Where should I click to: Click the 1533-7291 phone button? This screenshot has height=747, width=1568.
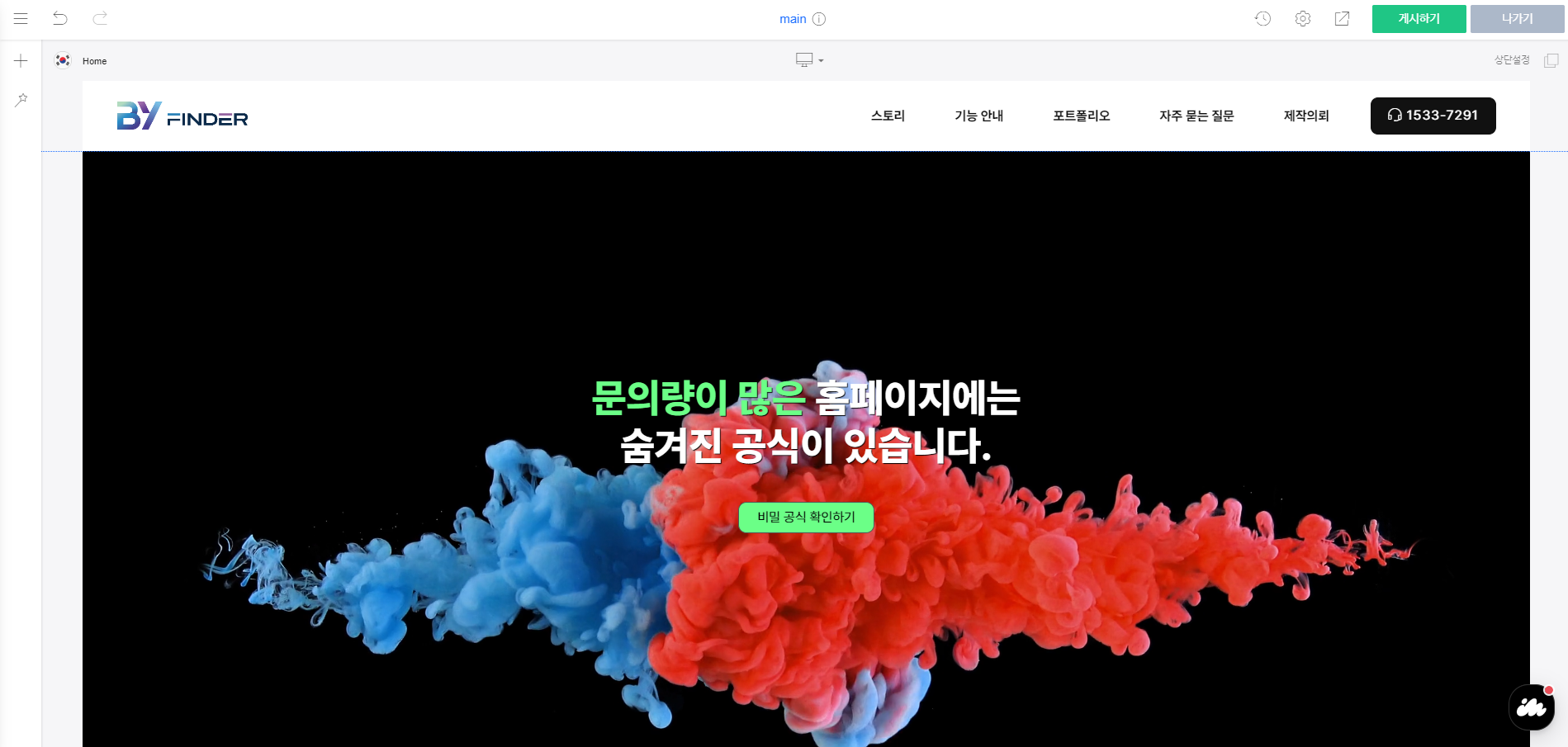(1433, 116)
